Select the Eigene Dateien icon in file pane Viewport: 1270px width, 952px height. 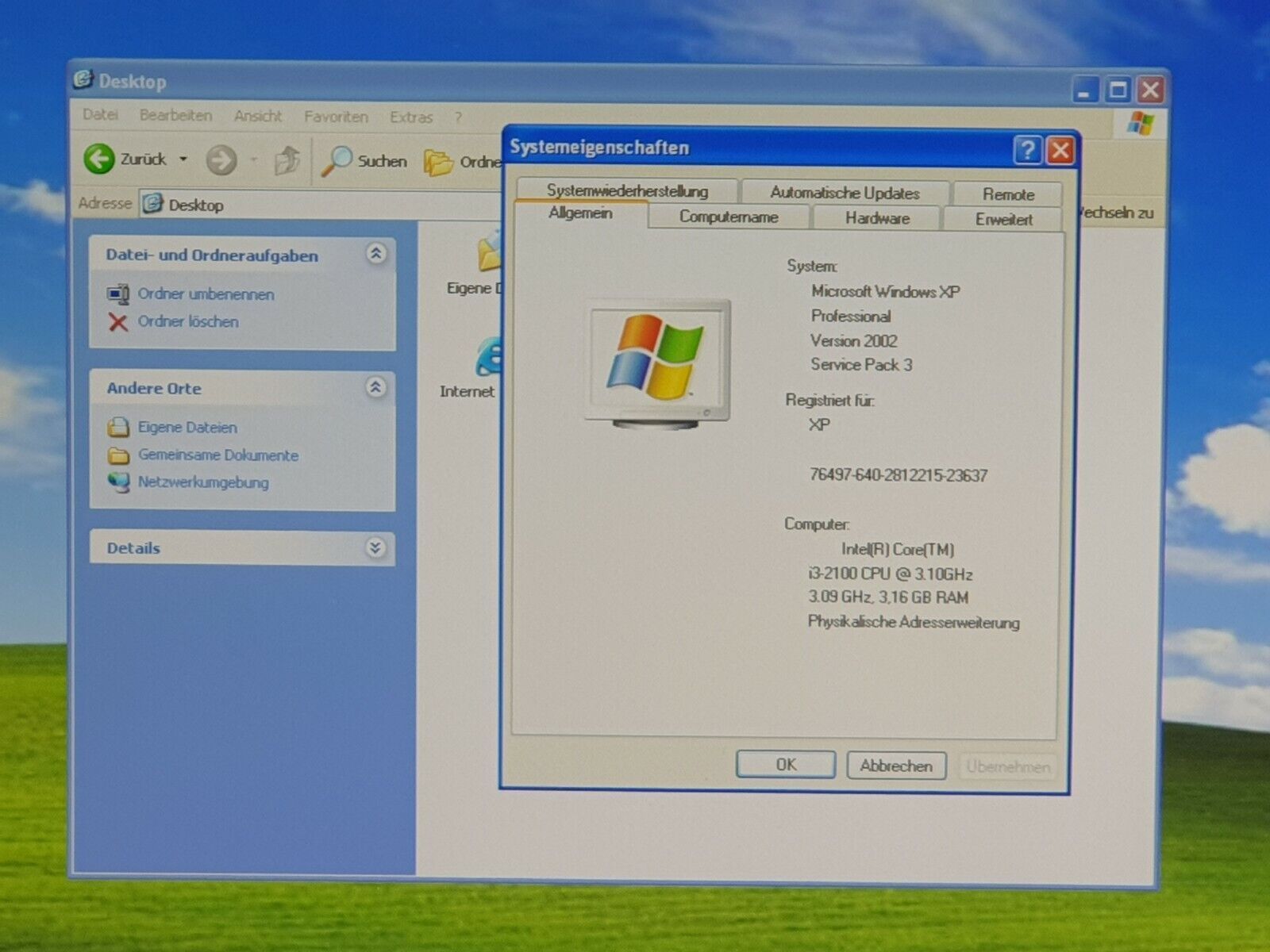coord(489,252)
